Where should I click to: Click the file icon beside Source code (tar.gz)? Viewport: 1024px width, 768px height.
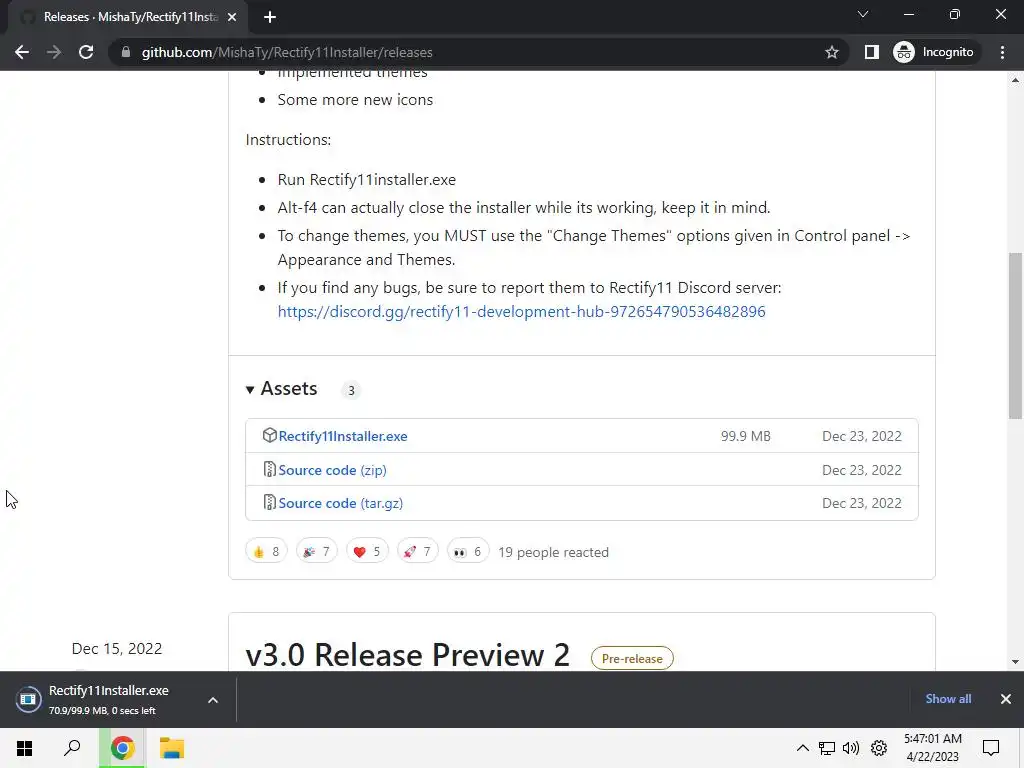click(269, 502)
